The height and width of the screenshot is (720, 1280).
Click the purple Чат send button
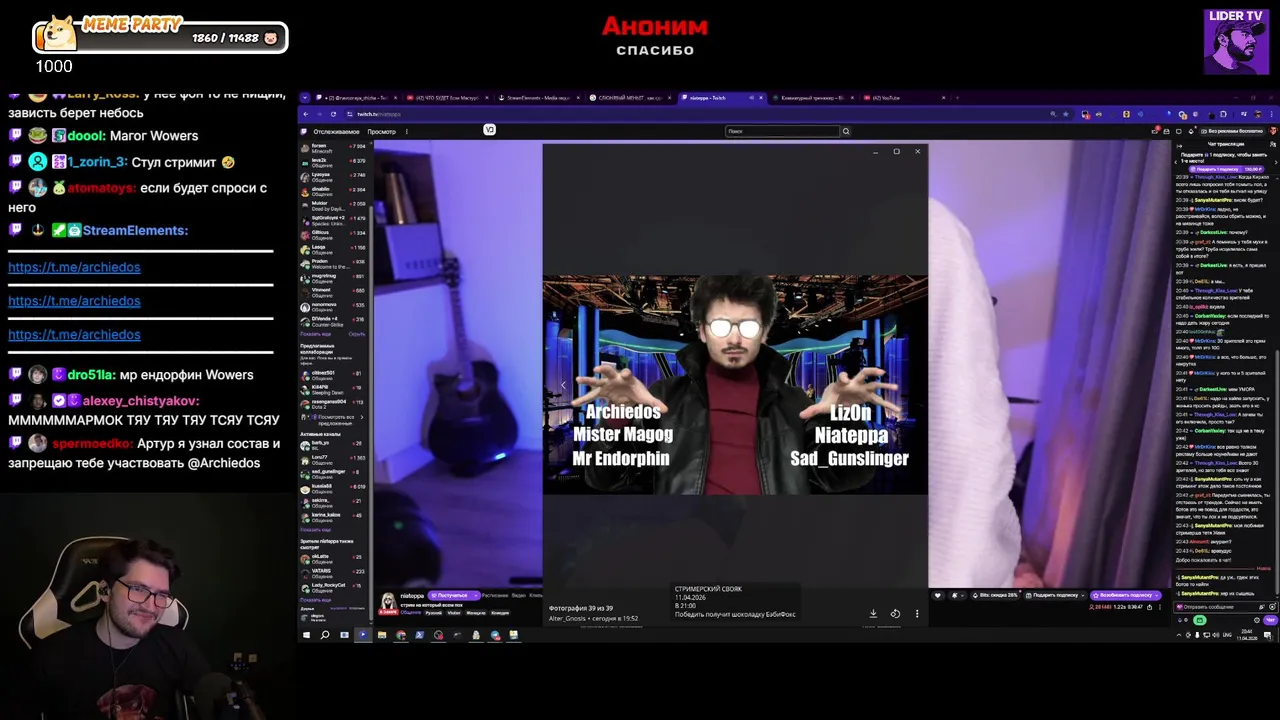click(x=1270, y=620)
